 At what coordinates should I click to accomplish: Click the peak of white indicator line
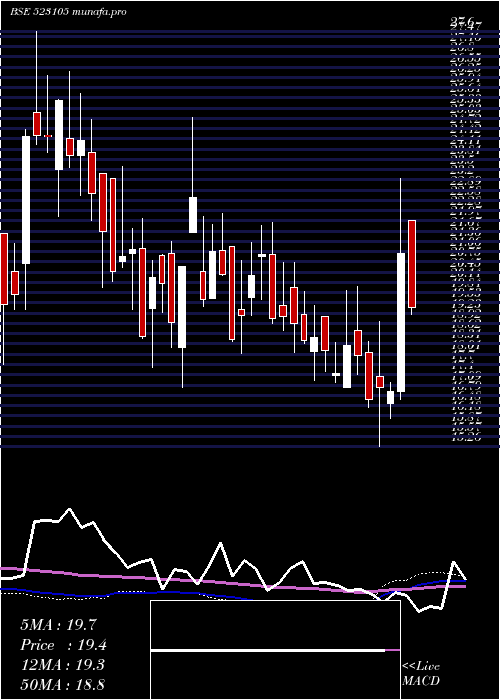(x=69, y=509)
